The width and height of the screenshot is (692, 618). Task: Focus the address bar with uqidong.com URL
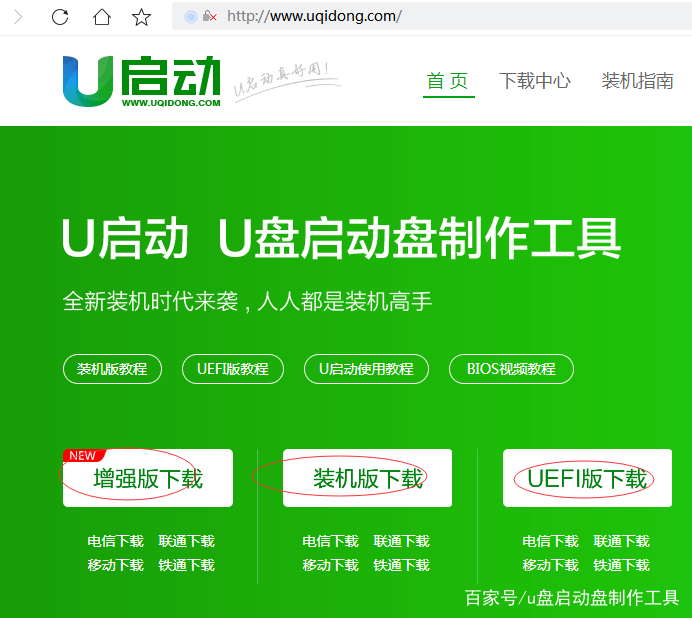432,16
